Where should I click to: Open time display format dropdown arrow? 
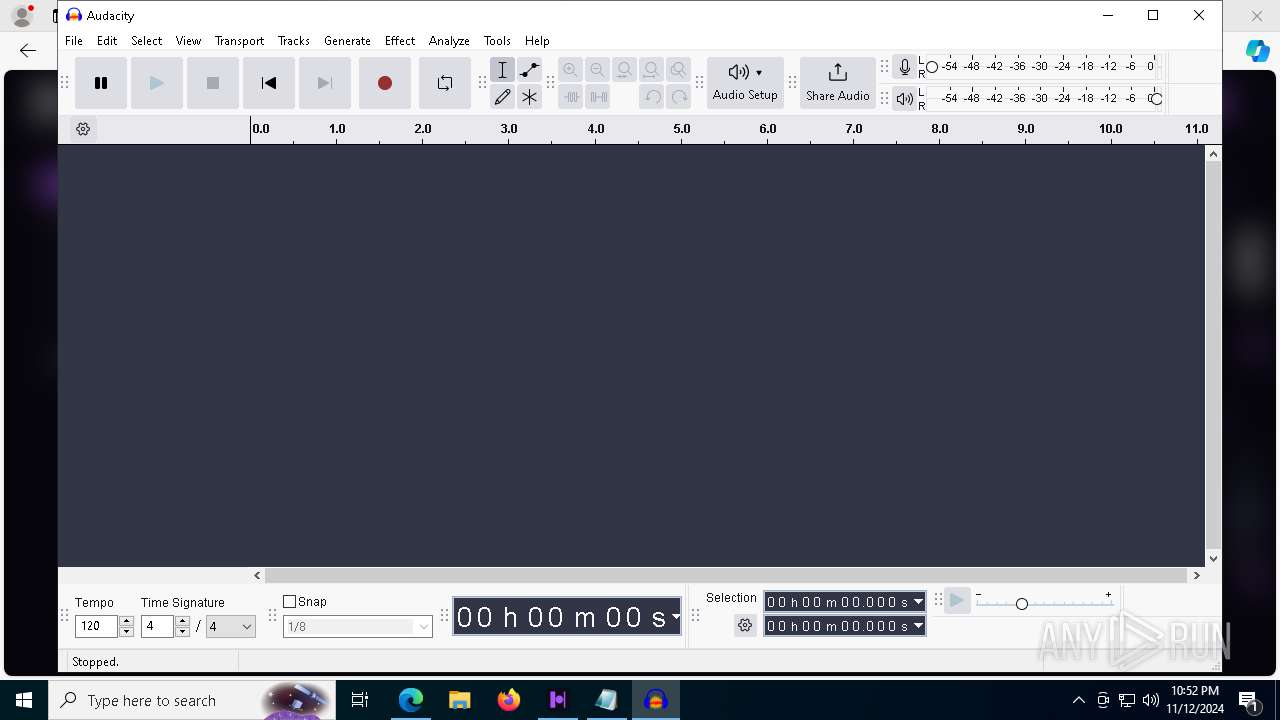click(x=676, y=617)
